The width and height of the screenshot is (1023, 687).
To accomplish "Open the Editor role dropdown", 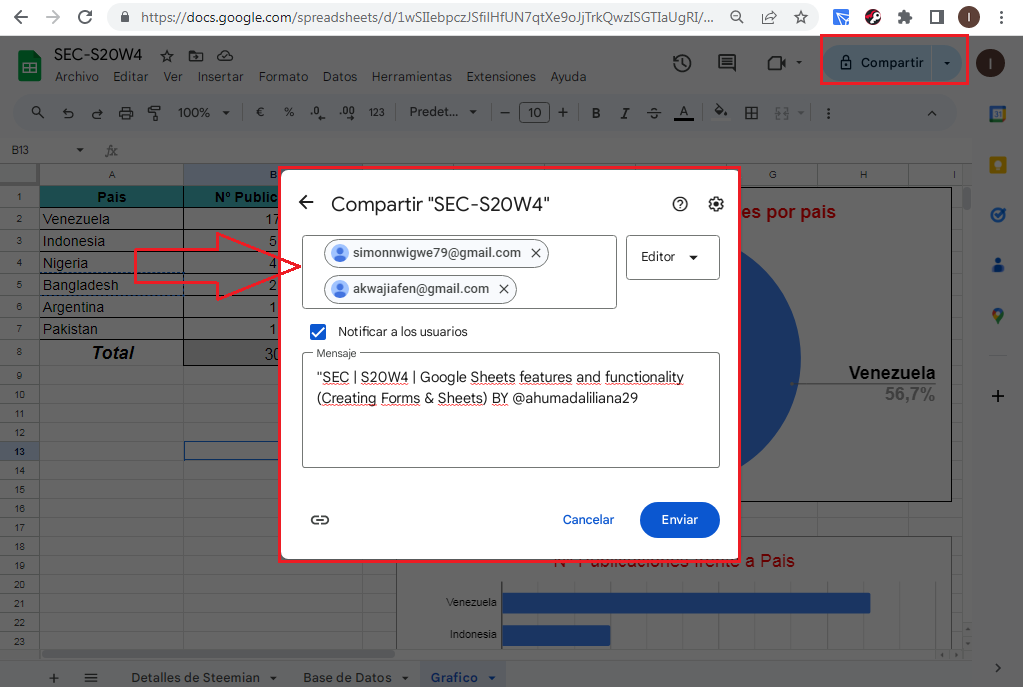I will click(x=673, y=257).
